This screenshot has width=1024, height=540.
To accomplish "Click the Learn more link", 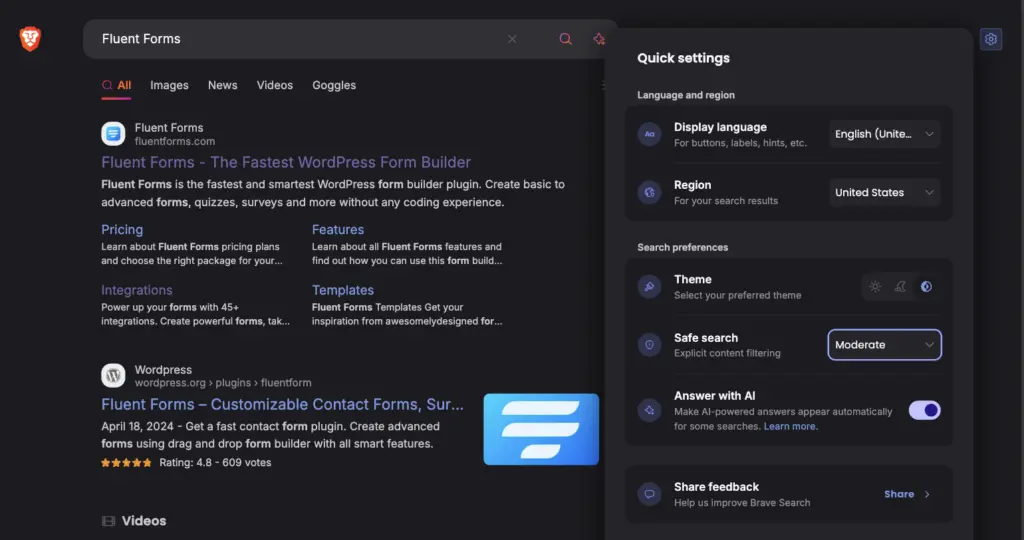I will point(790,426).
